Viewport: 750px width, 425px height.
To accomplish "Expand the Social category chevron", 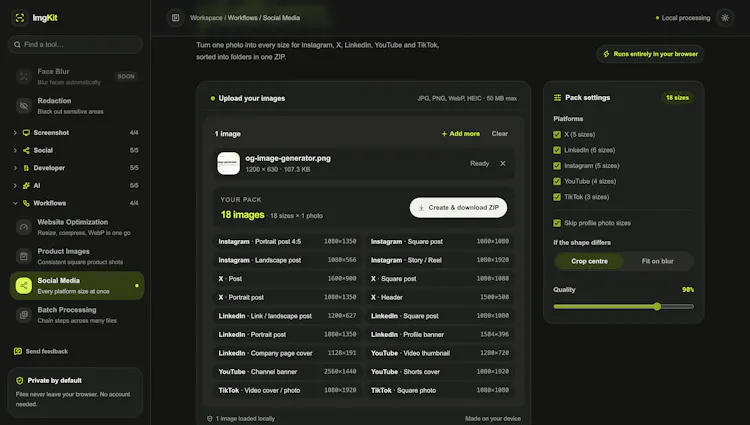I will (15, 150).
